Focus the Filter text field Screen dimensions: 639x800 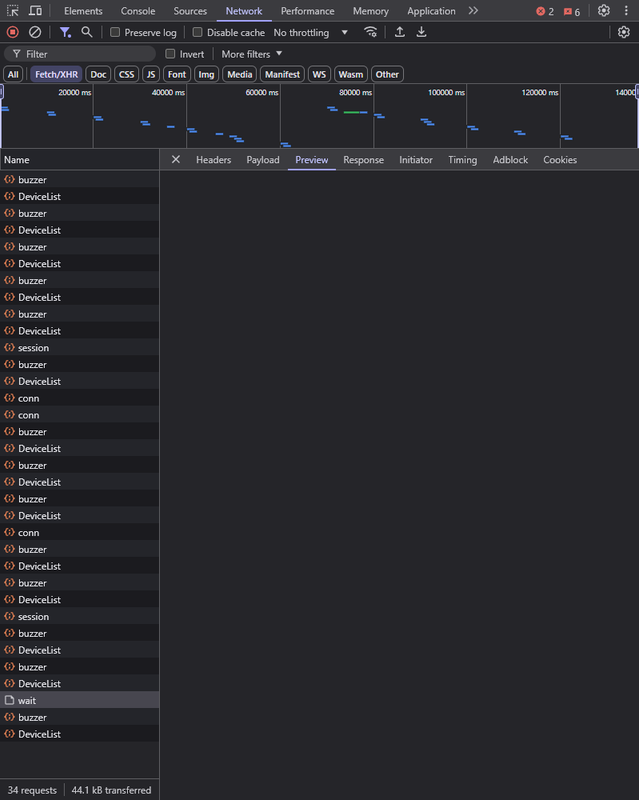80,54
